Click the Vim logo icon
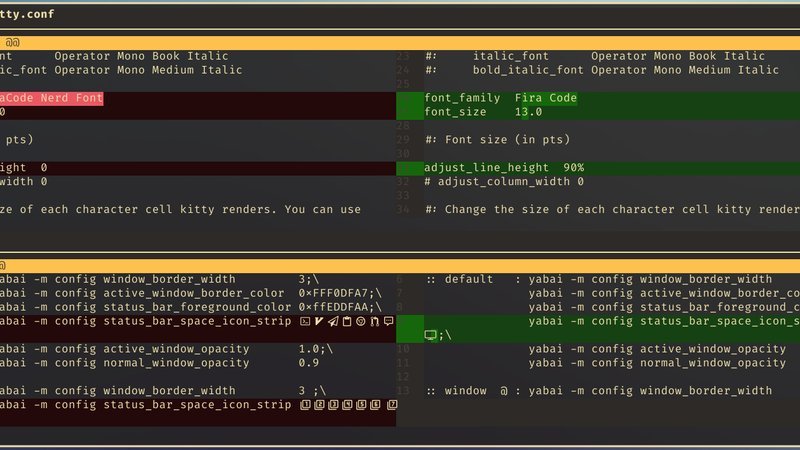 [x=319, y=321]
